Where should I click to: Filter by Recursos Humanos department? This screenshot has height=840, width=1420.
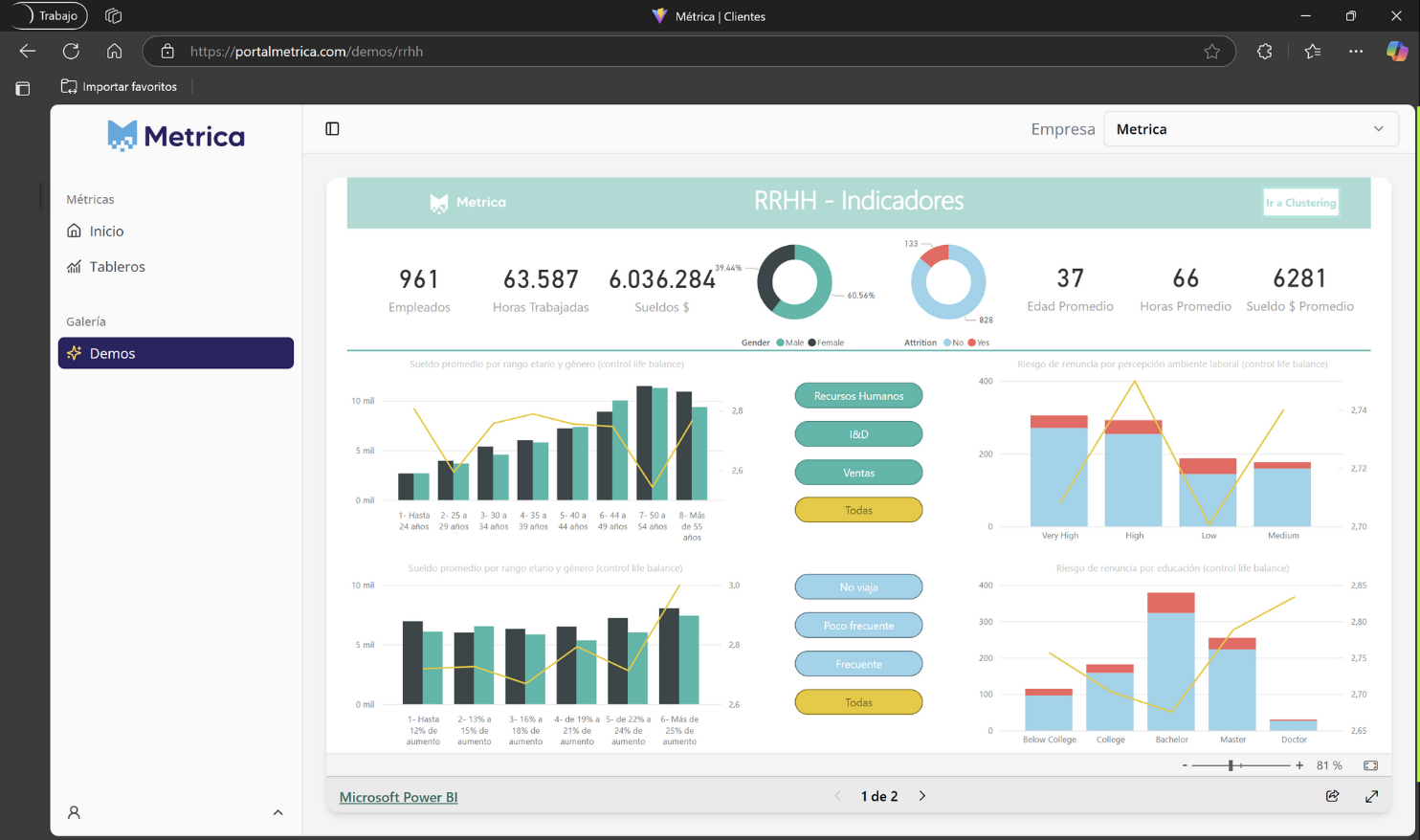(858, 396)
